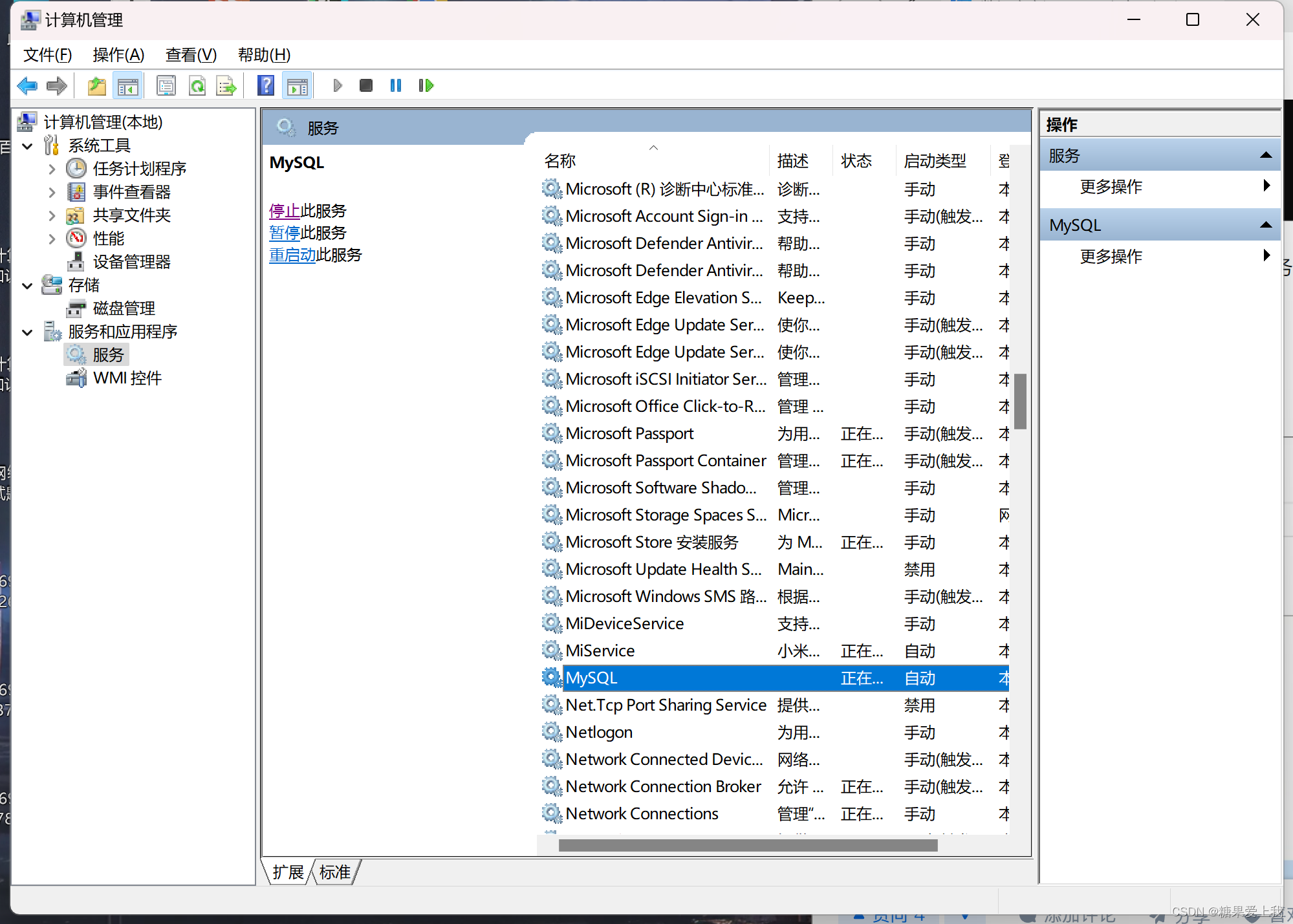Select Microsoft iSCSI Initiator Ser... row

(775, 379)
